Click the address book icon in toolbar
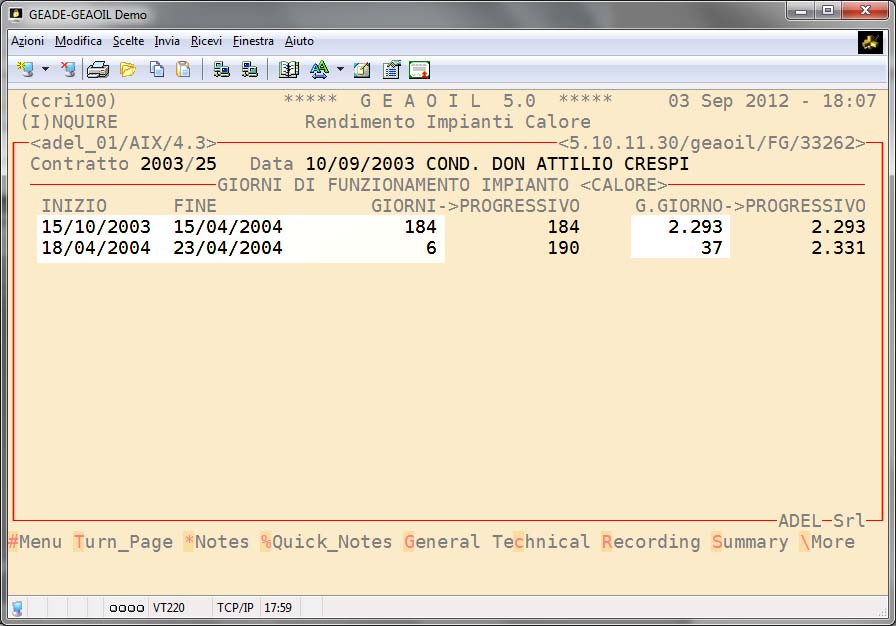The width and height of the screenshot is (896, 626). (289, 70)
